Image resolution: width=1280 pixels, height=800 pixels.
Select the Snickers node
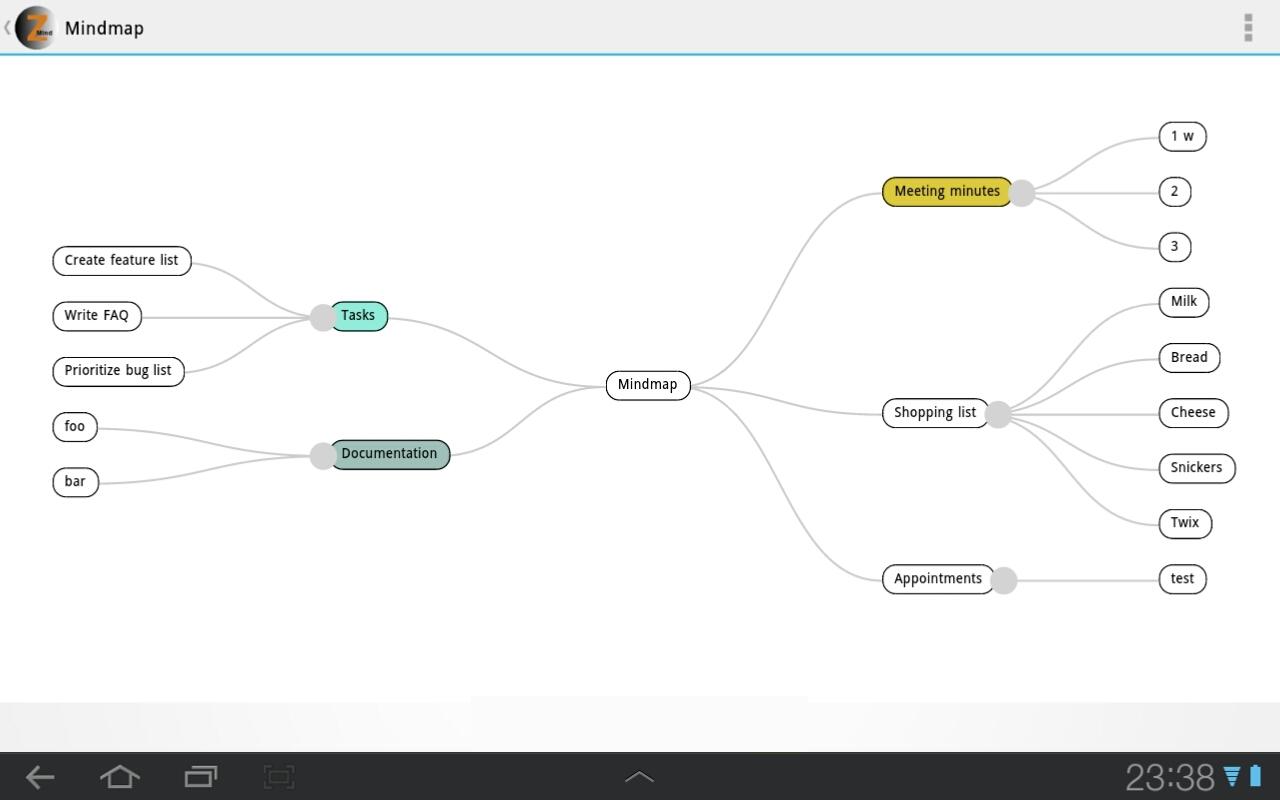[1197, 468]
